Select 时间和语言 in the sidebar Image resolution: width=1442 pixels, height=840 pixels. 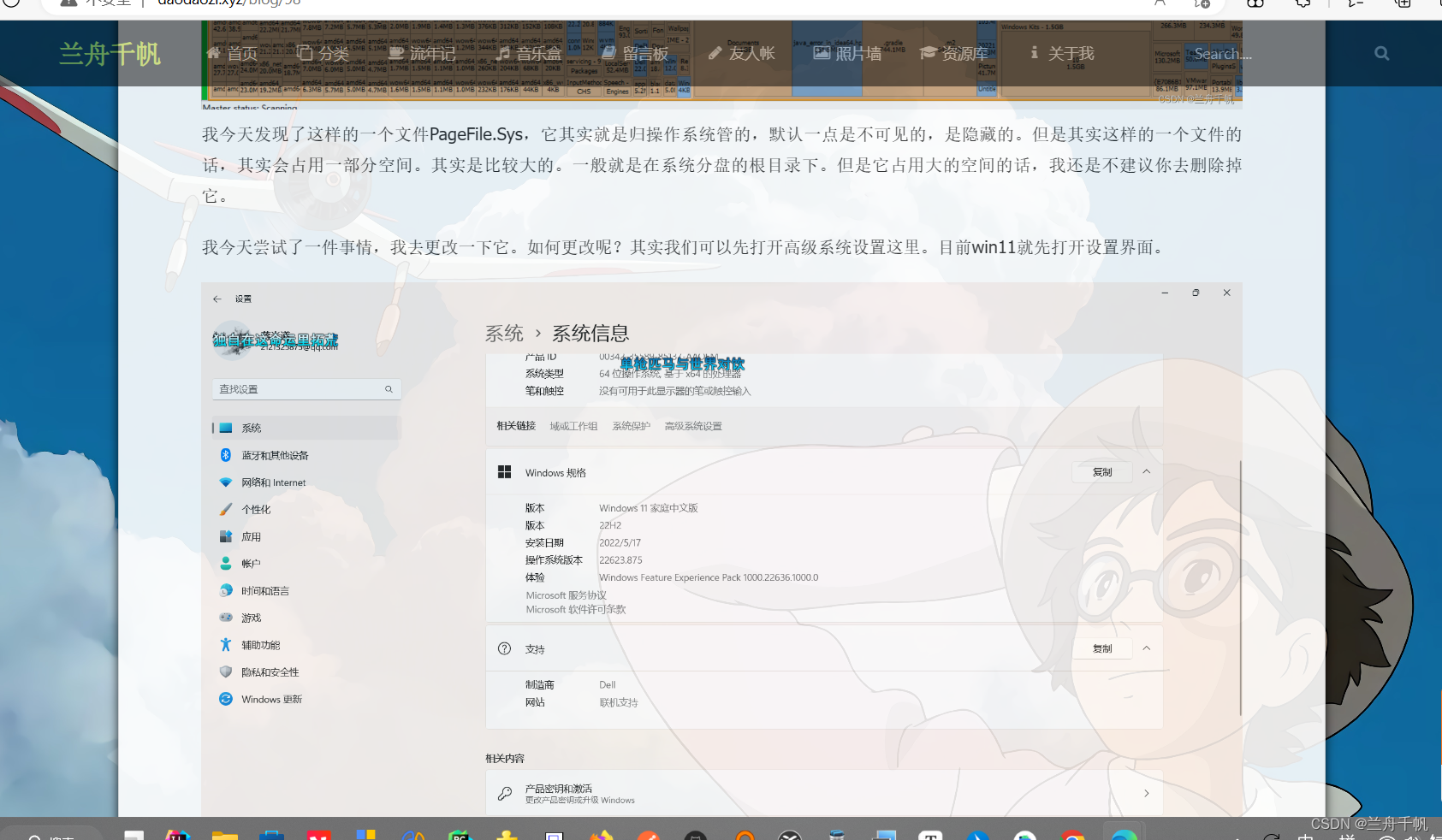[265, 590]
